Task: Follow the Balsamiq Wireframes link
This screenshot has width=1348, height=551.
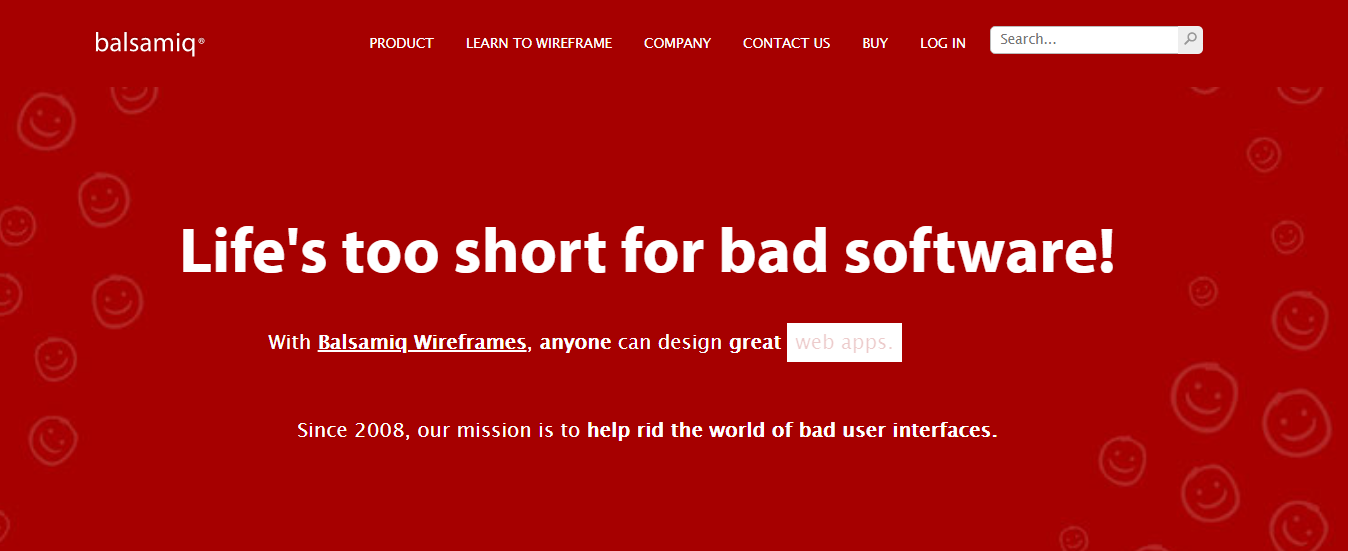Action: 422,342
